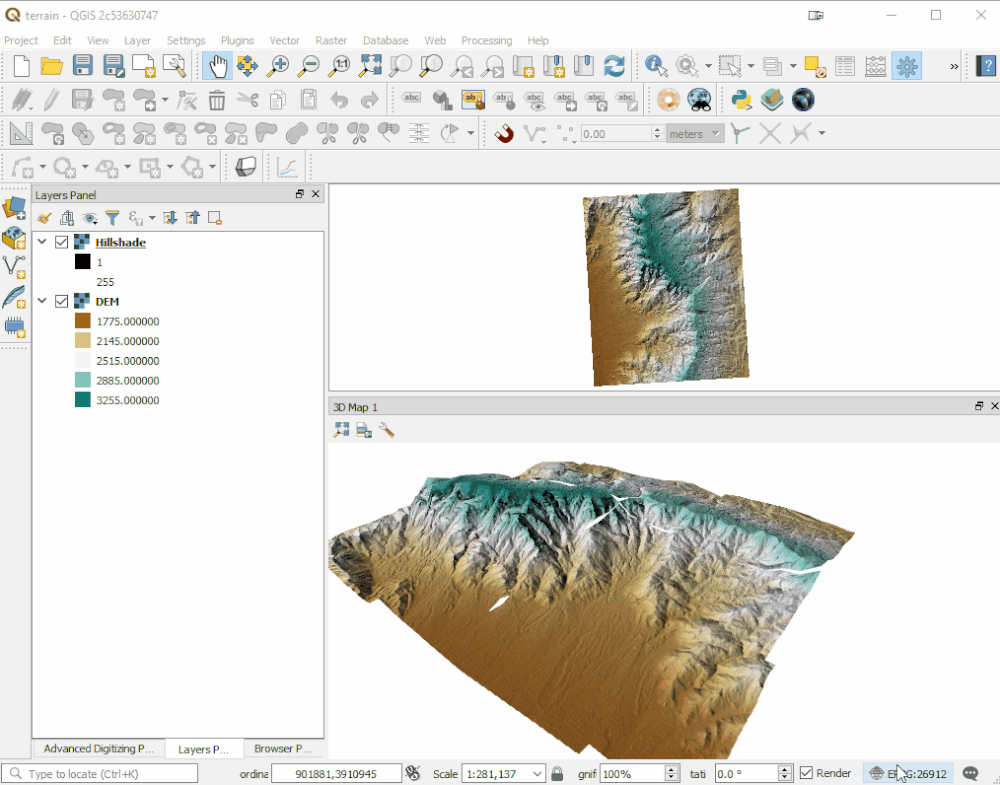Click the black Hillshade value 1 swatch
The width and height of the screenshot is (1000, 785).
[82, 261]
